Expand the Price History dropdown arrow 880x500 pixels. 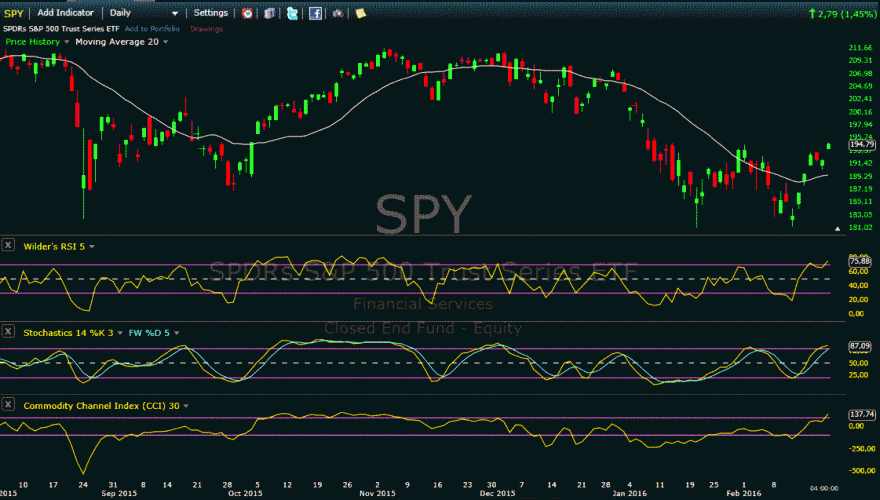click(x=66, y=42)
